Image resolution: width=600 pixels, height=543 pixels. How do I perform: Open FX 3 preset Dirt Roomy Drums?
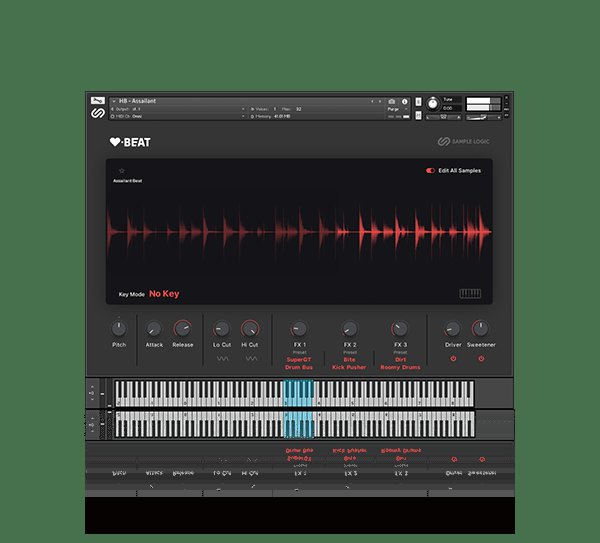400,364
